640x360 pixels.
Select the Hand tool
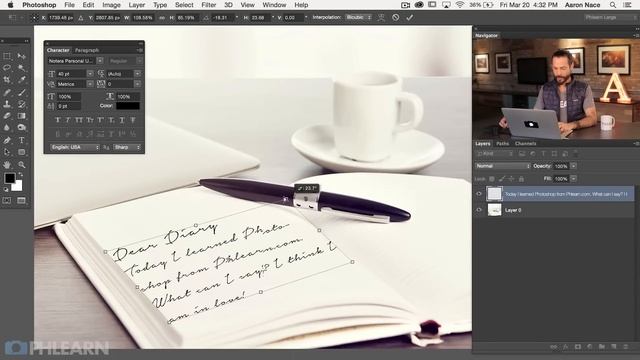(x=7, y=164)
